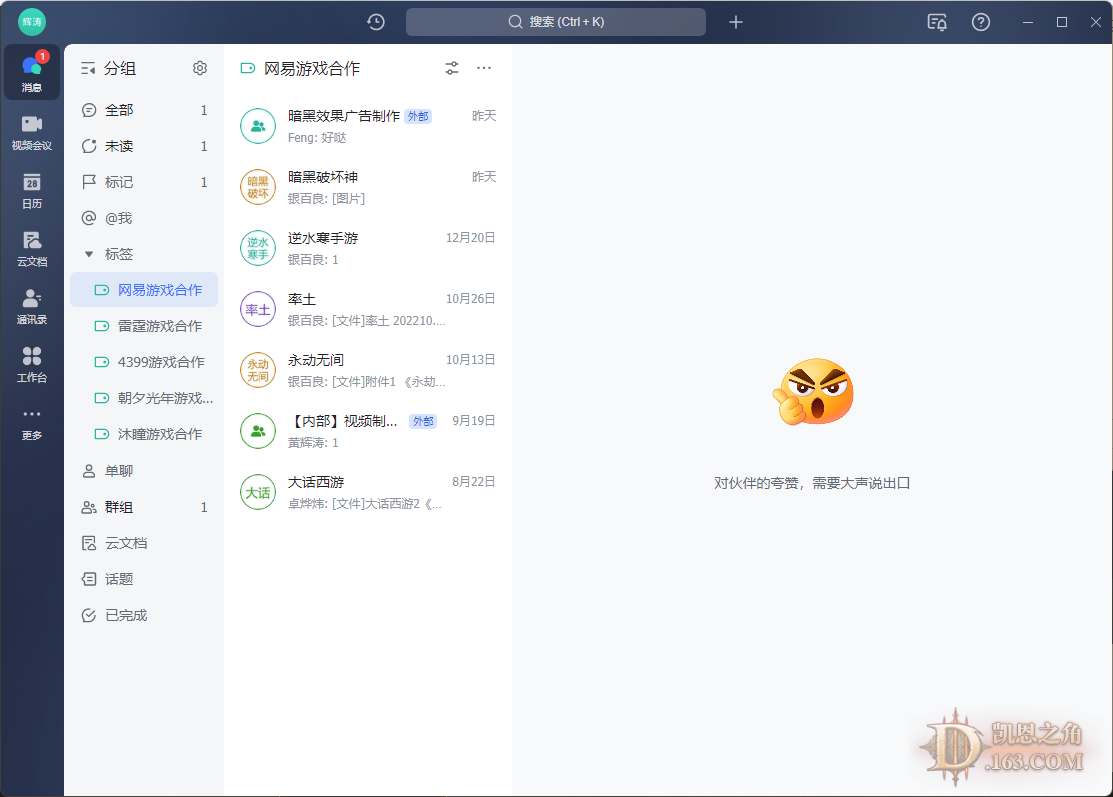Image resolution: width=1113 pixels, height=797 pixels.
Task: Open chat 暗黑破坏神
Action: coord(368,187)
